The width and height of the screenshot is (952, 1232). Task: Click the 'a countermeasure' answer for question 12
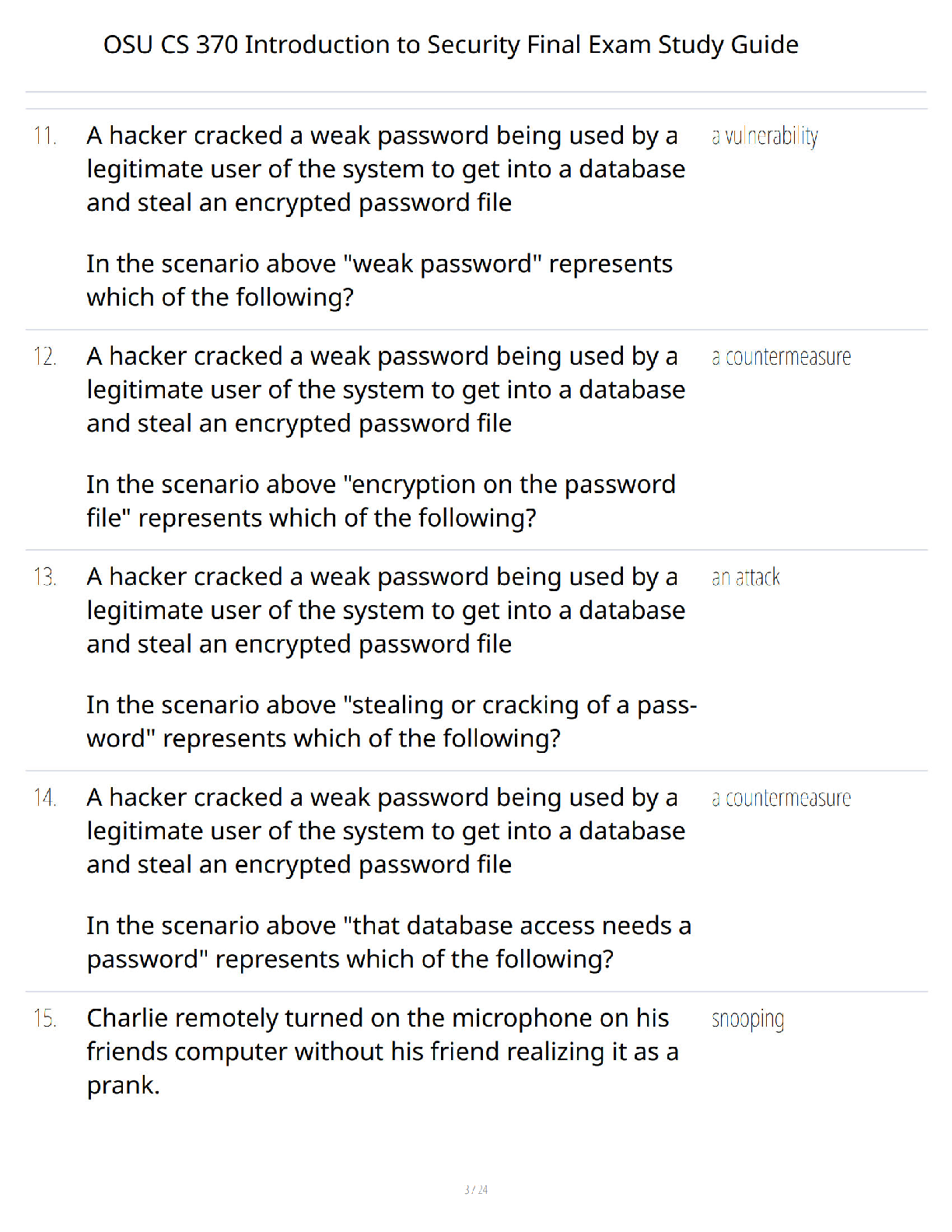(781, 357)
